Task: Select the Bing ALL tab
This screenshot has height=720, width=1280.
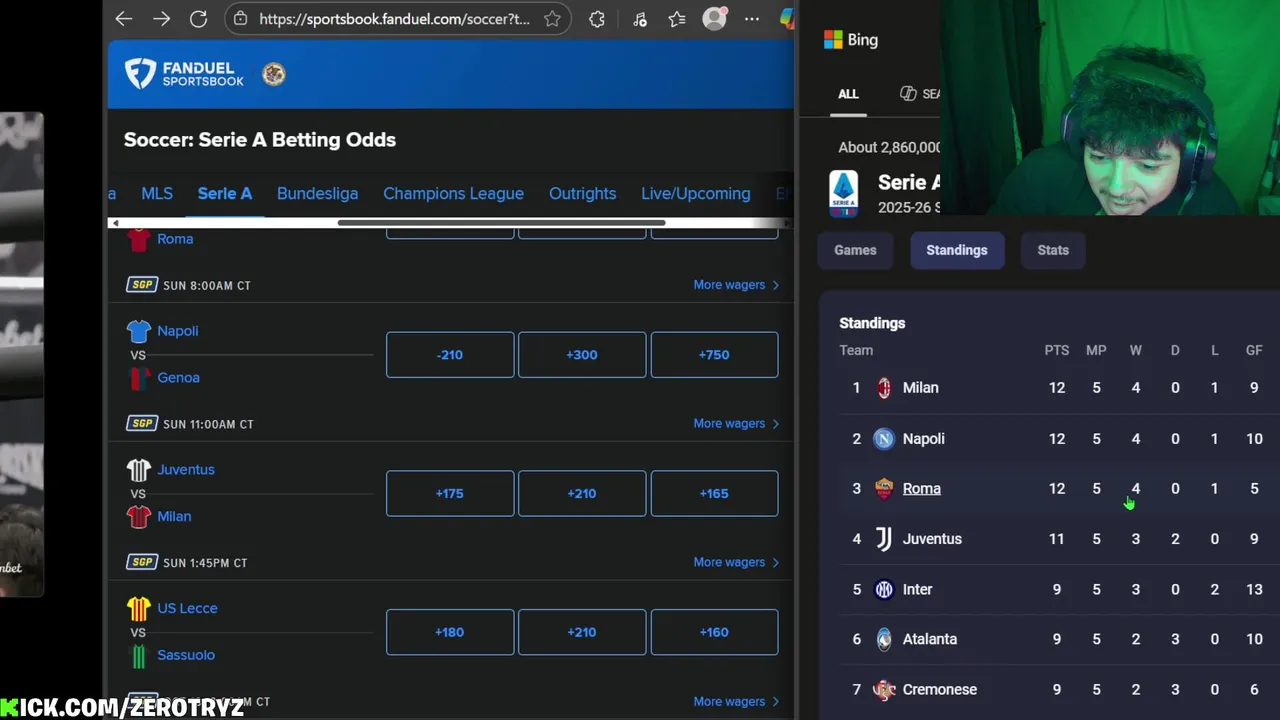Action: (848, 94)
